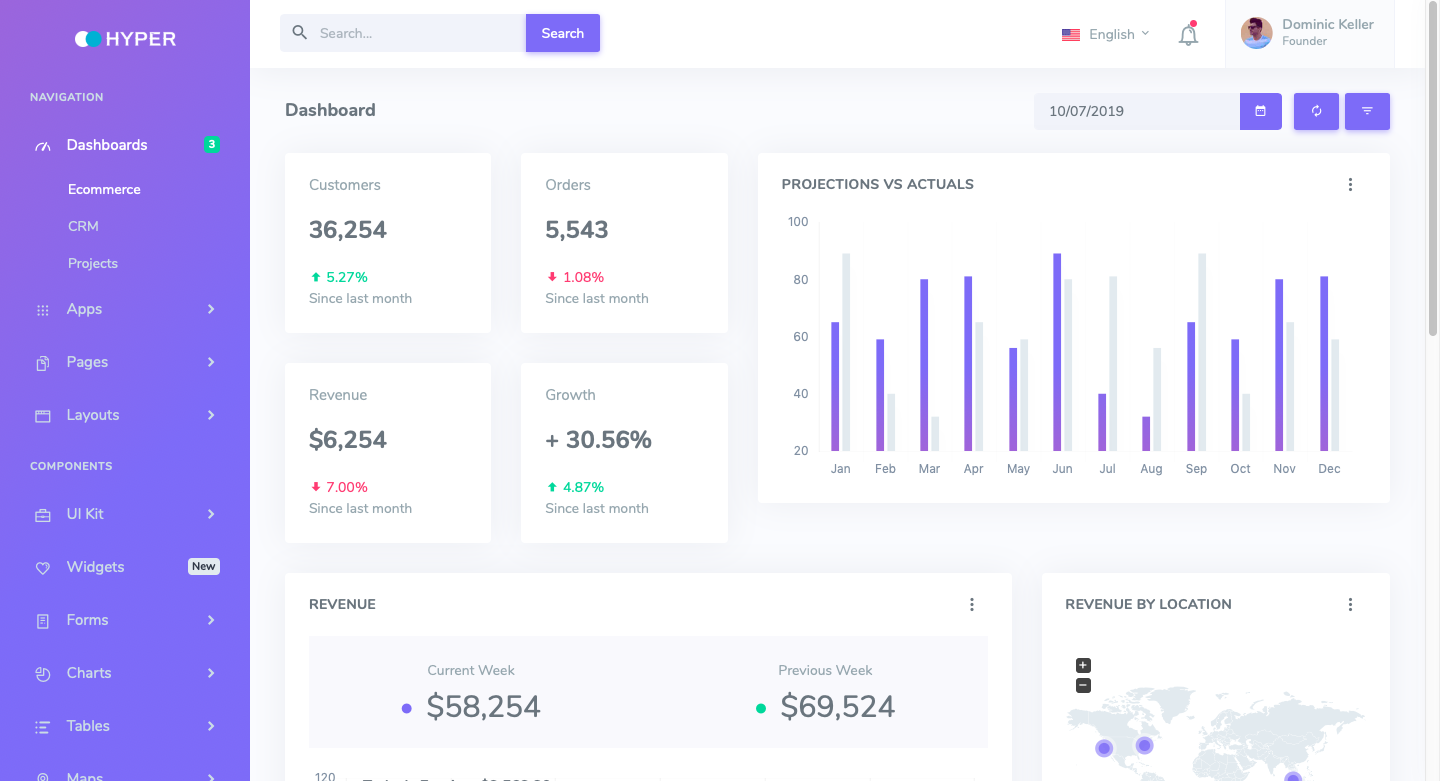The image size is (1440, 781).
Task: Click the notification bell icon
Action: (x=1188, y=35)
